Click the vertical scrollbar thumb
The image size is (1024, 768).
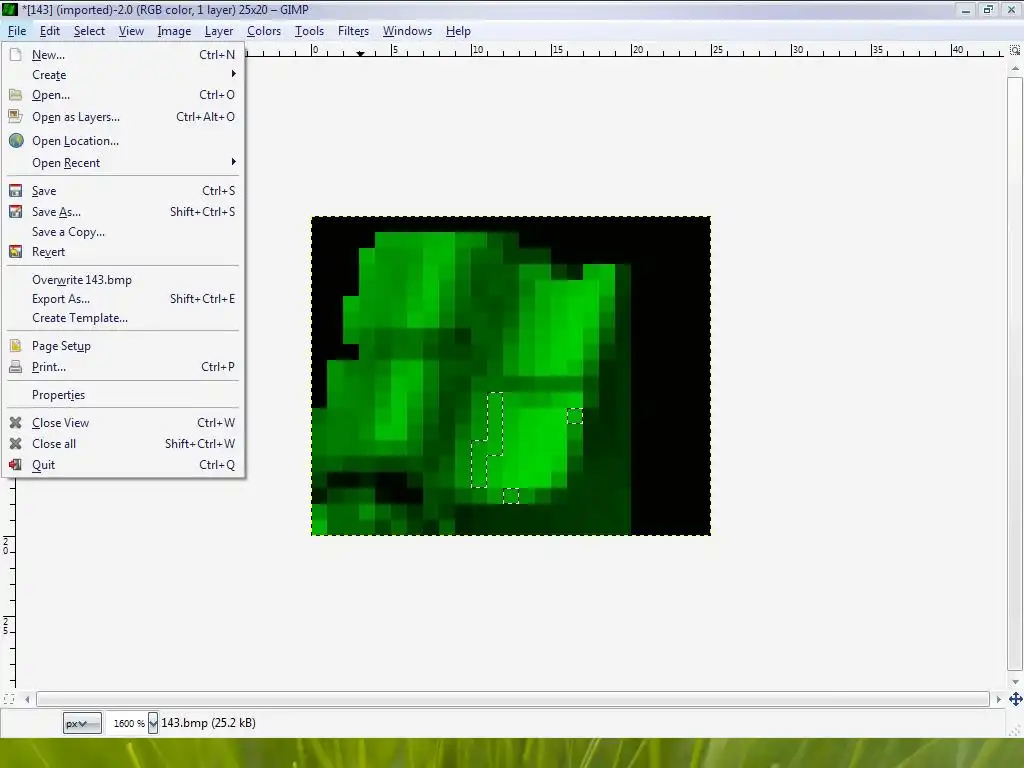(x=1014, y=372)
